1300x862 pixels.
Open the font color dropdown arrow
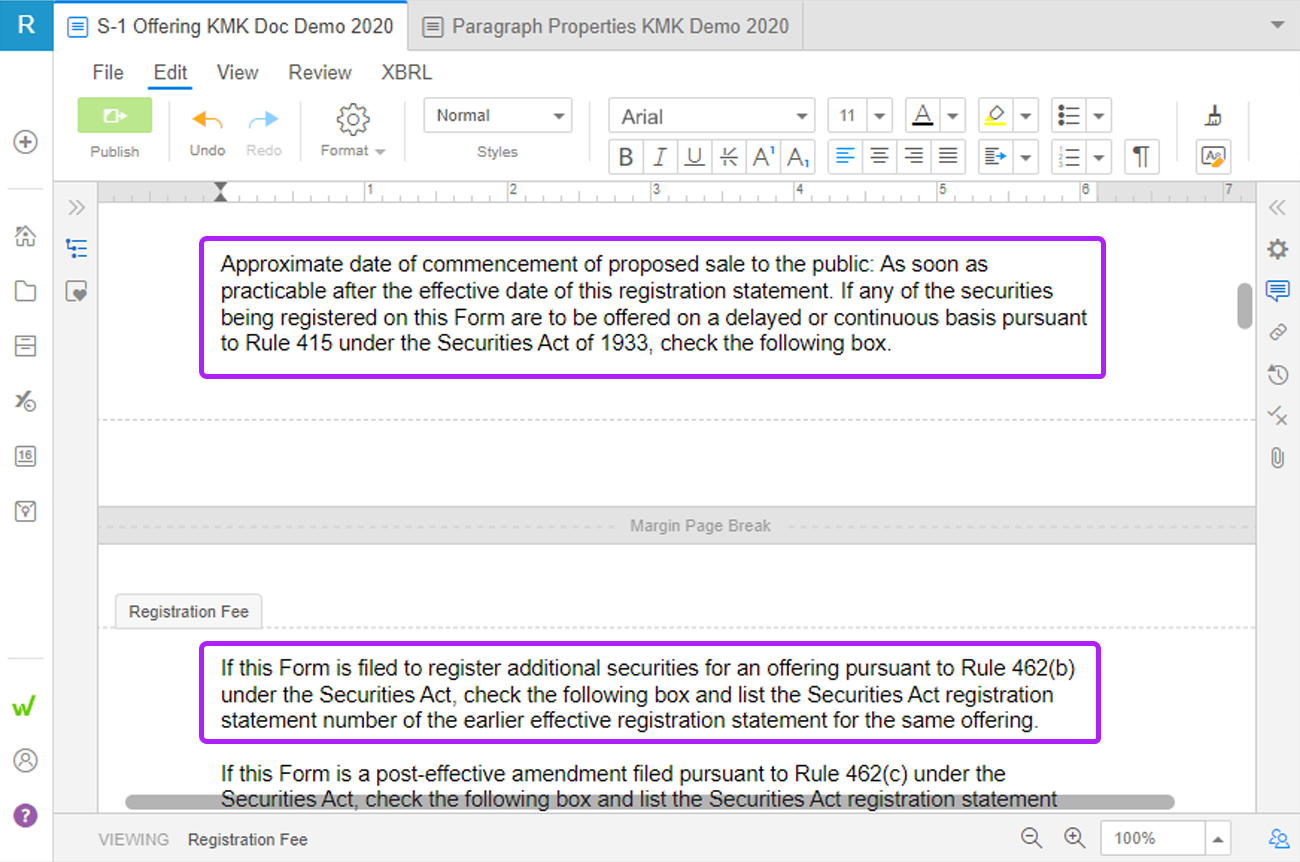951,116
